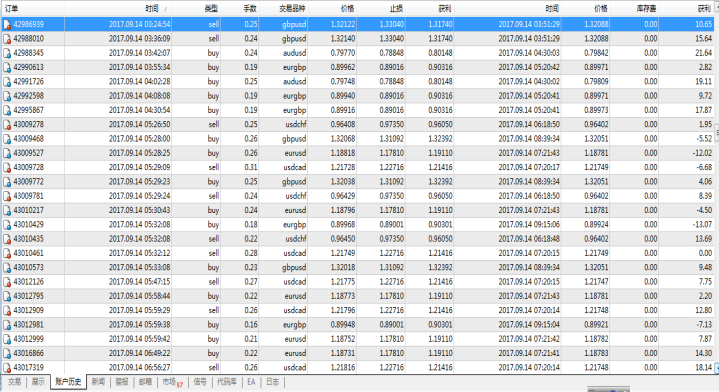
Task: Click the order icon for row 43010217
Action: click(7, 210)
